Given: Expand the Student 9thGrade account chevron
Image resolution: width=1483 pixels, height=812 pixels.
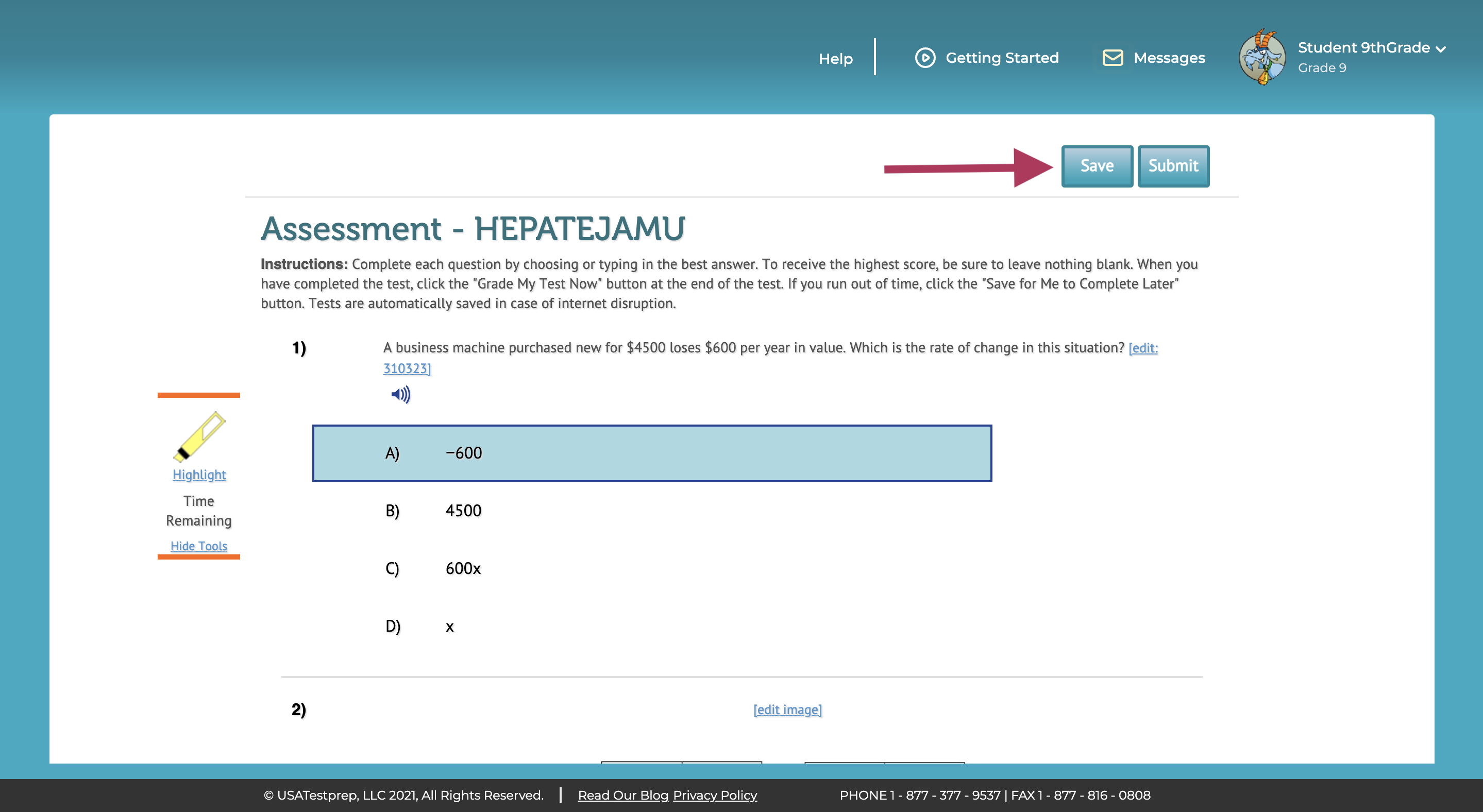Looking at the screenshot, I should (1441, 49).
